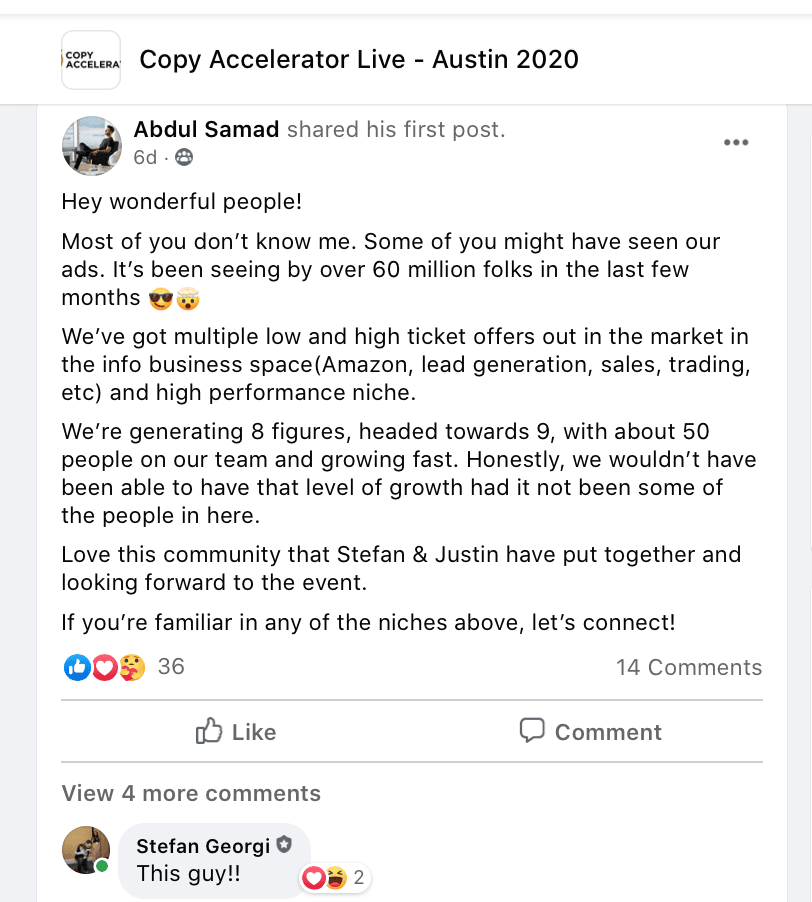
Task: Click Abdul Samad's profile picture
Action: 92,144
